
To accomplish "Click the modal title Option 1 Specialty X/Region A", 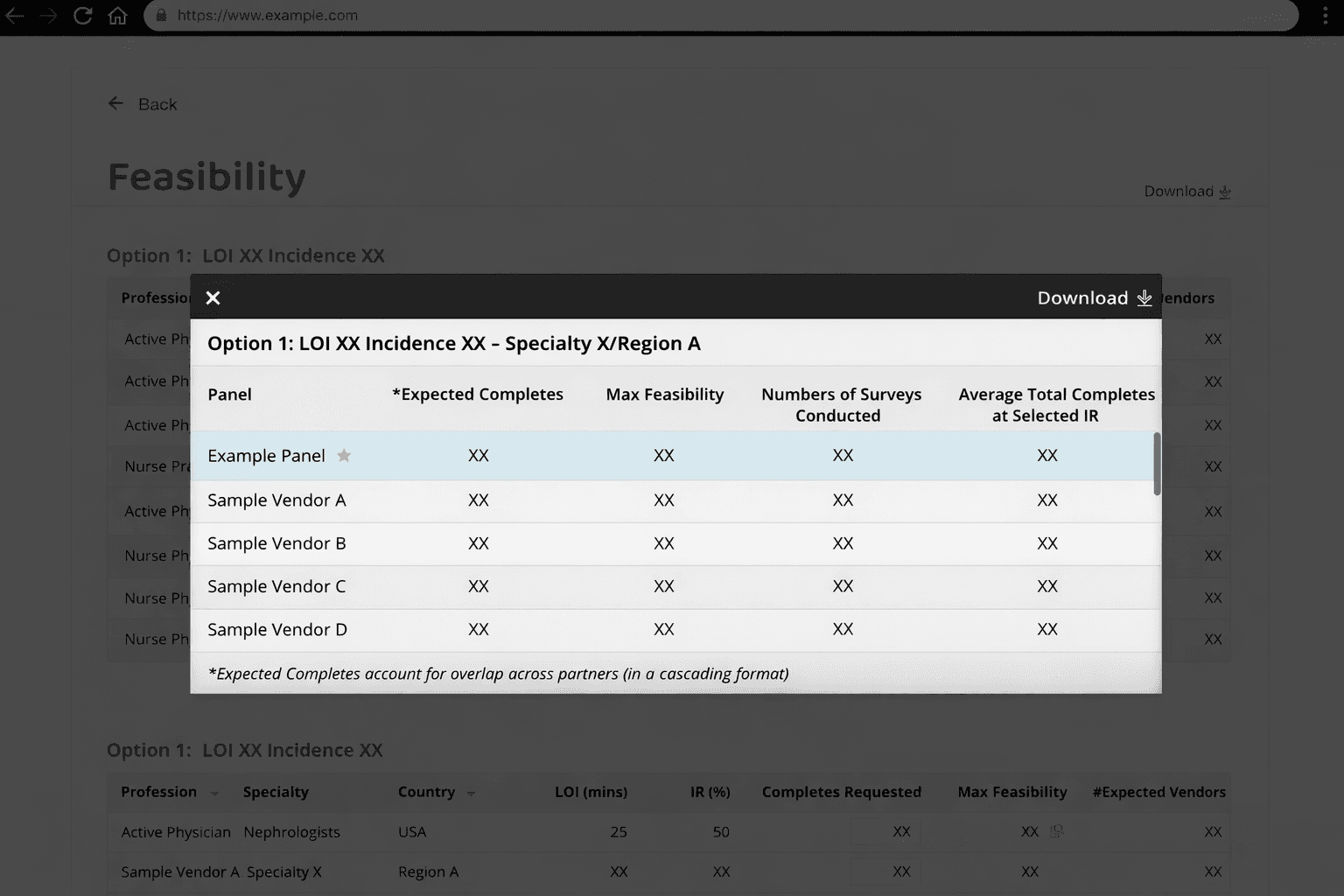I will coord(453,343).
